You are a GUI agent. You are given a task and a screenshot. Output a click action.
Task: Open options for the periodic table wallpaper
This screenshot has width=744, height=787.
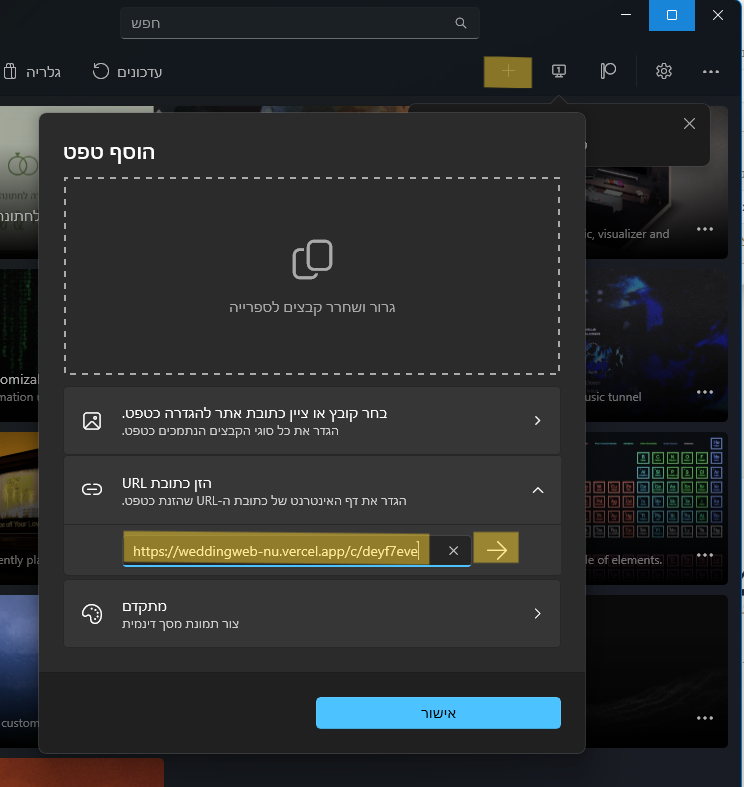pos(705,555)
